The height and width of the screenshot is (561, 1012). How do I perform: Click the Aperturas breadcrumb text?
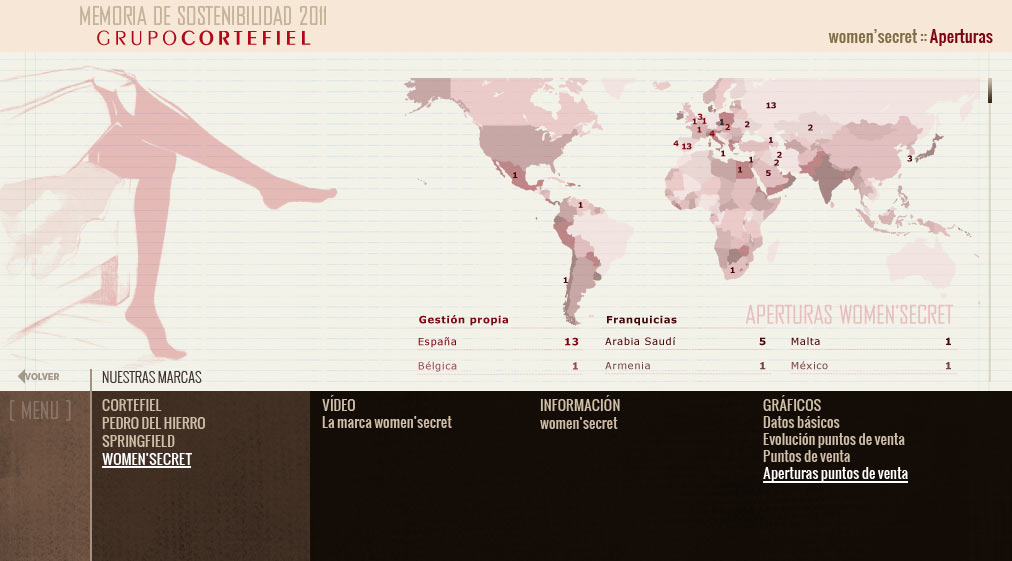coord(961,37)
